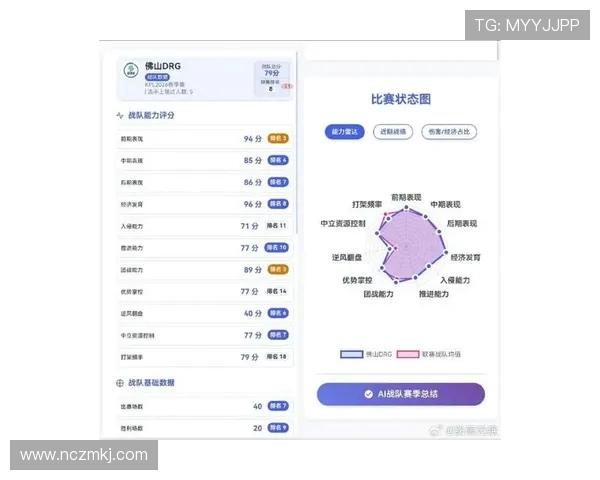Click the 96 分 score value

coord(253,204)
